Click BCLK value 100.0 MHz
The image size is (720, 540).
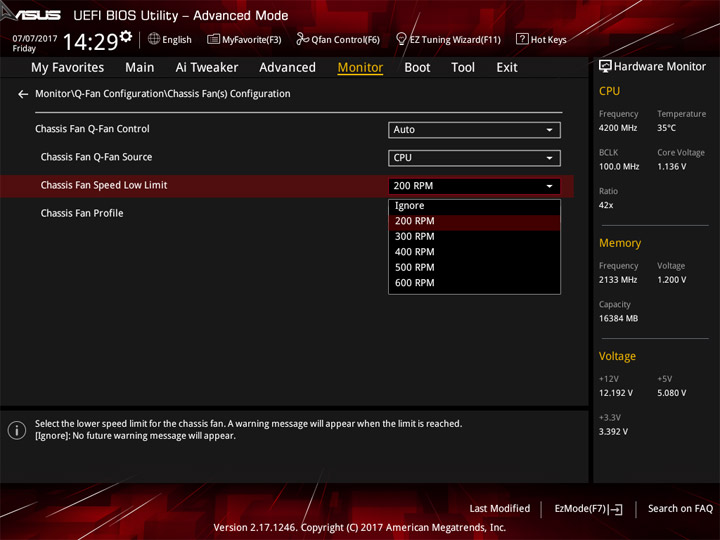pyautogui.click(x=619, y=167)
